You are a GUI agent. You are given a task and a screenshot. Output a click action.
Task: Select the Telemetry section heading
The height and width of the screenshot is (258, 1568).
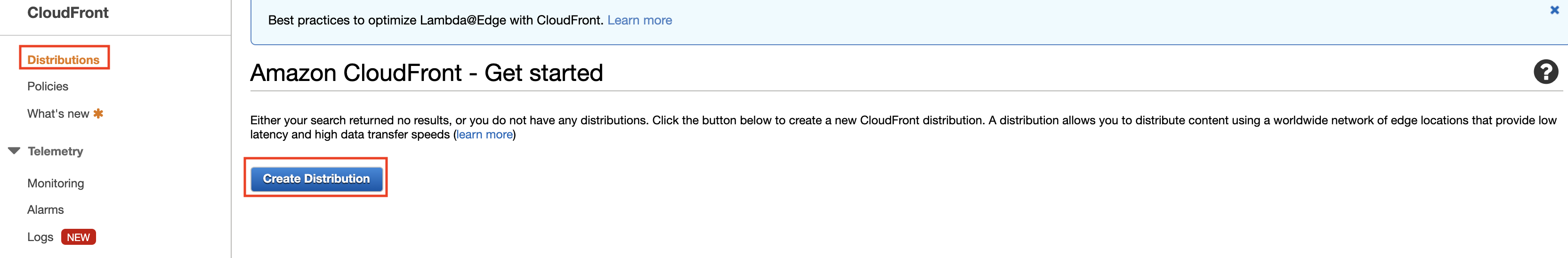tap(56, 152)
